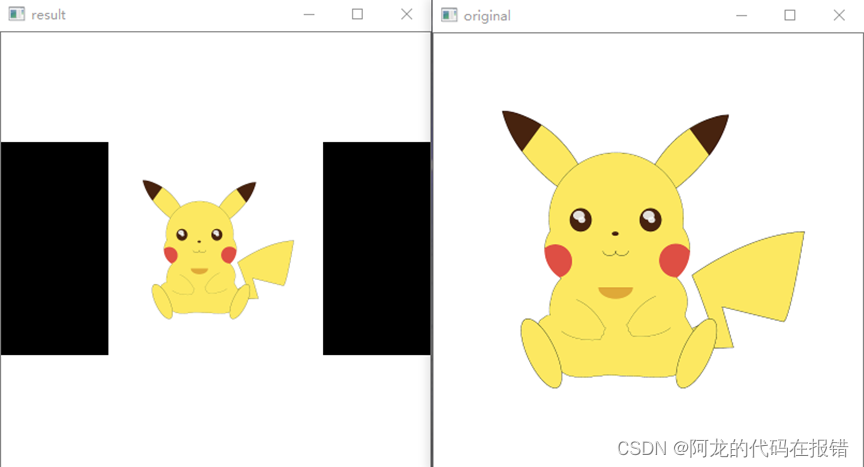
Task: Click the original window app icon
Action: [449, 15]
